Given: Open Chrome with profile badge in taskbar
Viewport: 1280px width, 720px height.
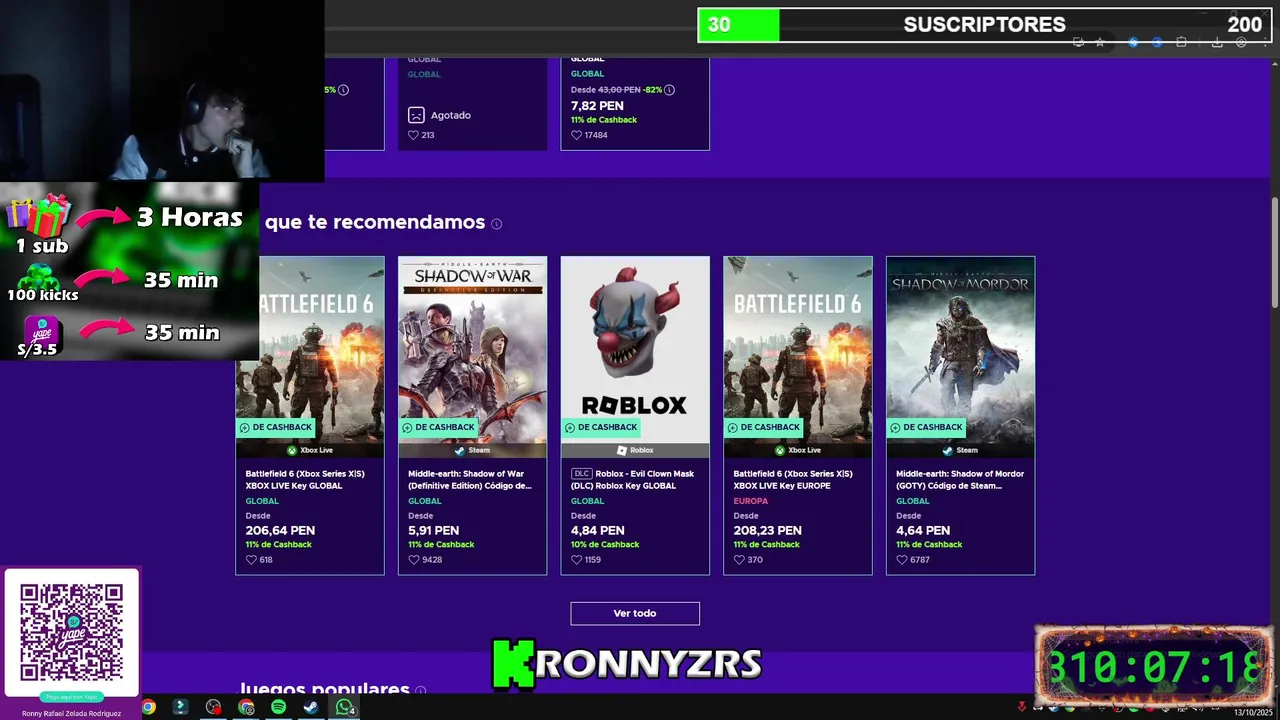Looking at the screenshot, I should pos(246,707).
